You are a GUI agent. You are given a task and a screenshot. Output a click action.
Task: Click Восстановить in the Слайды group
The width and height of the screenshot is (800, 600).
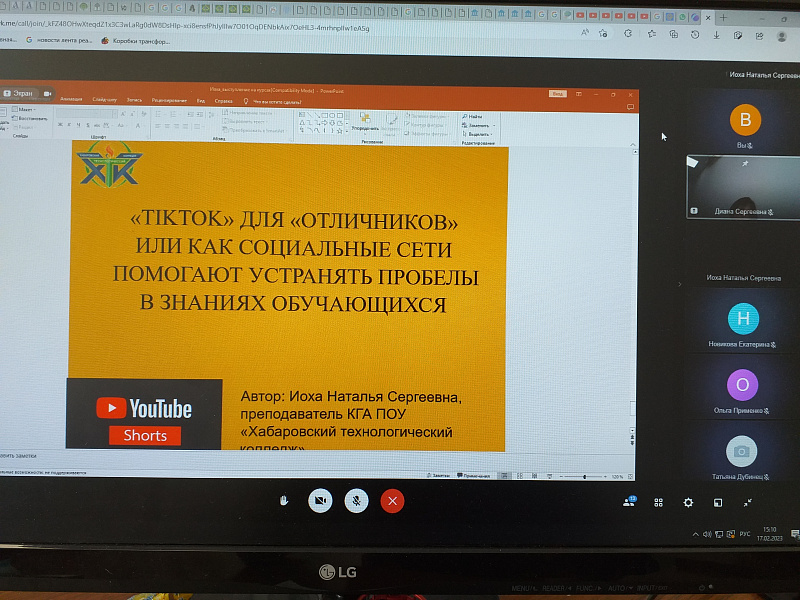(29, 118)
